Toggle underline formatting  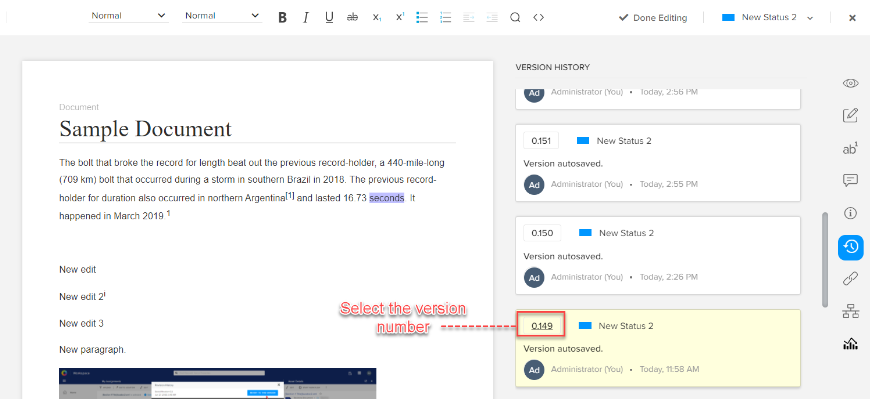(329, 18)
